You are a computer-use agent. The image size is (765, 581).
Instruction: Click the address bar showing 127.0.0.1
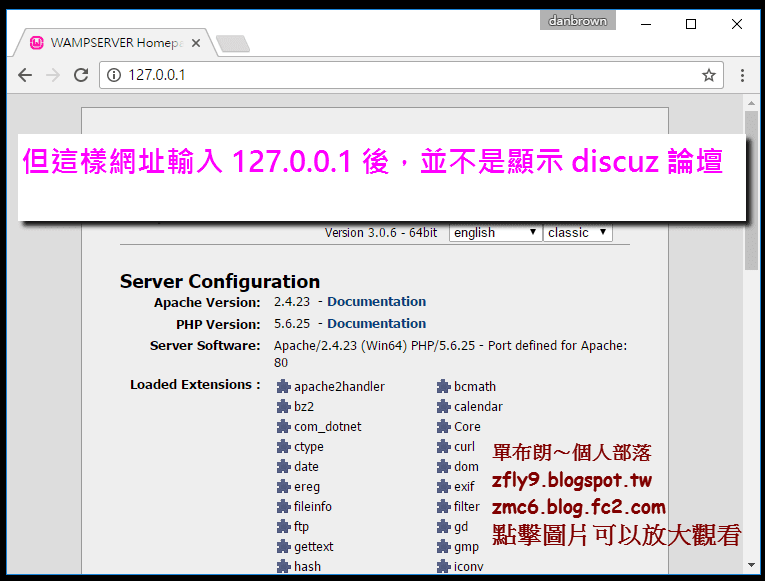[411, 75]
